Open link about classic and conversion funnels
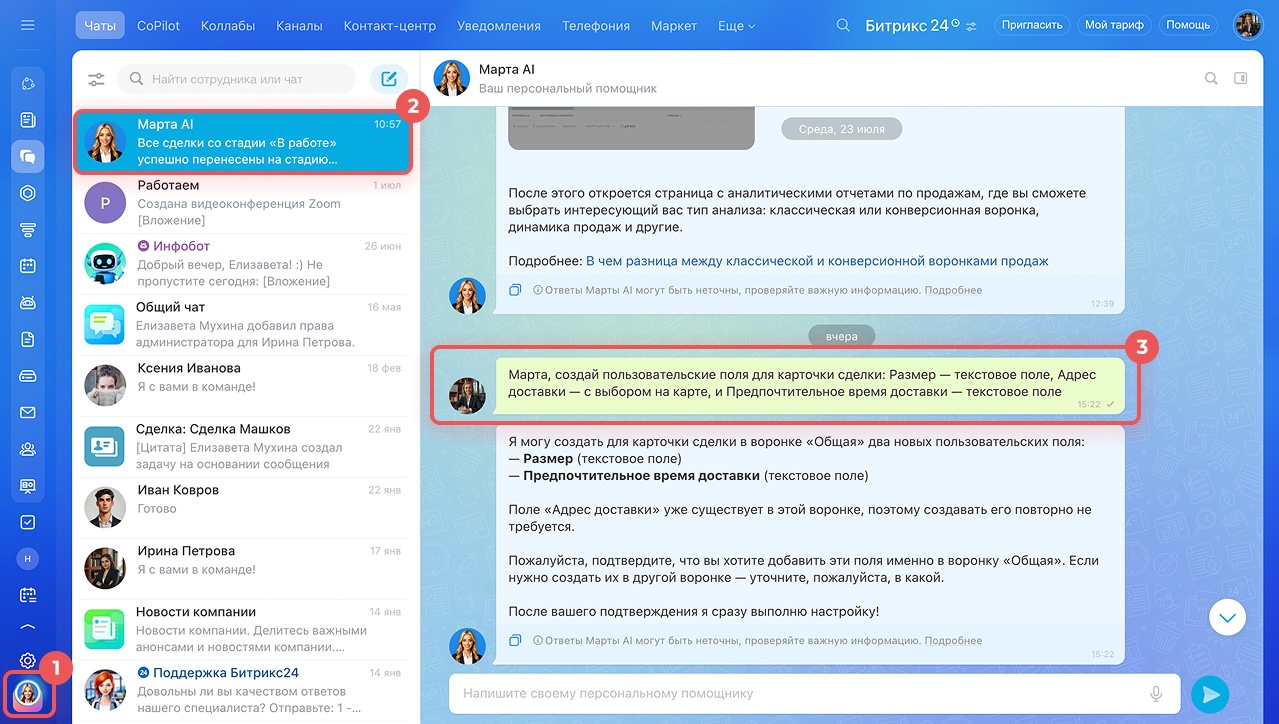 click(817, 261)
